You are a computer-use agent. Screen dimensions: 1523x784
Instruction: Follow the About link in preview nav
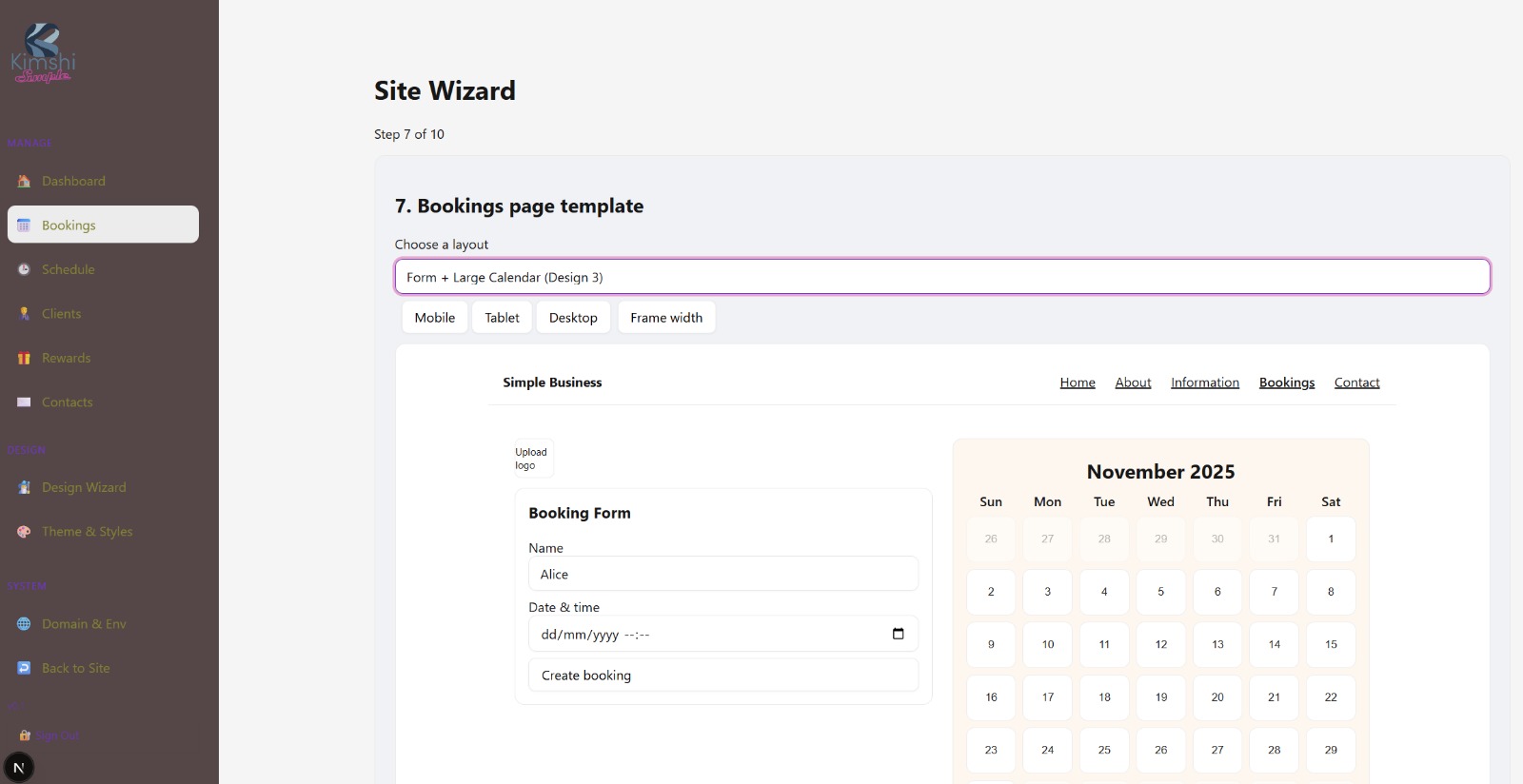(1133, 382)
